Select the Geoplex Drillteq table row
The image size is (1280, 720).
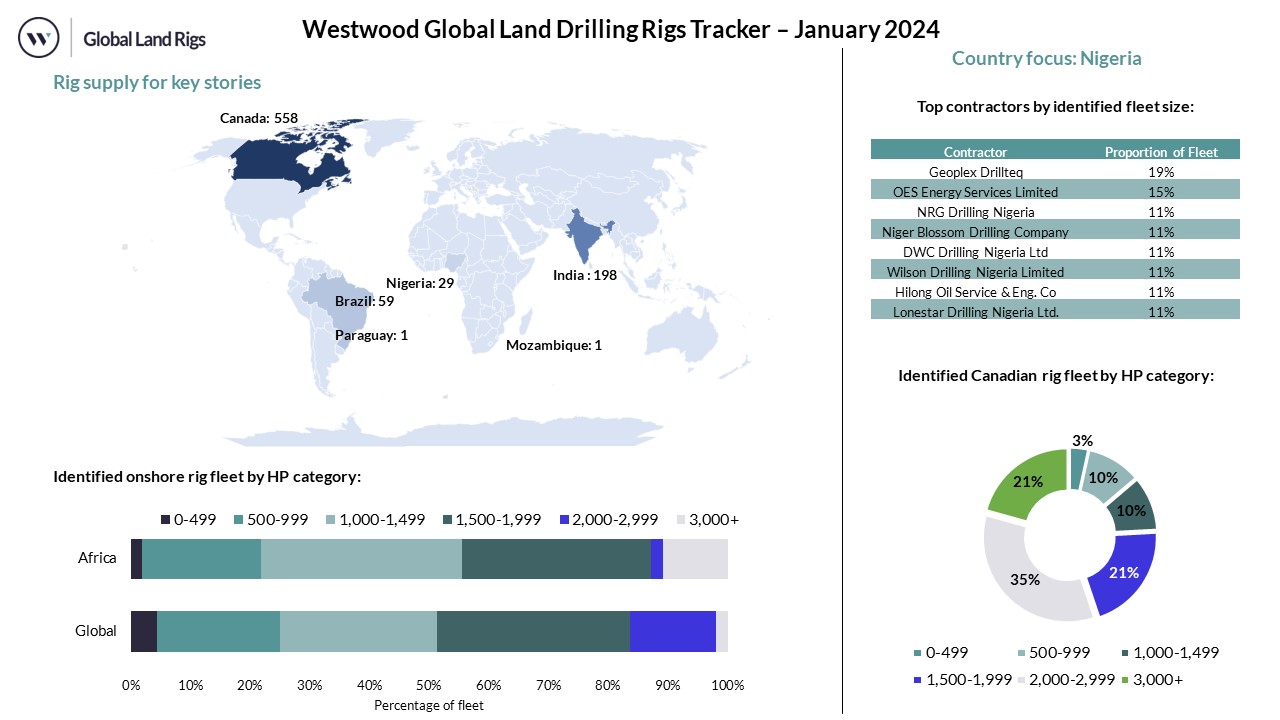(x=1055, y=172)
